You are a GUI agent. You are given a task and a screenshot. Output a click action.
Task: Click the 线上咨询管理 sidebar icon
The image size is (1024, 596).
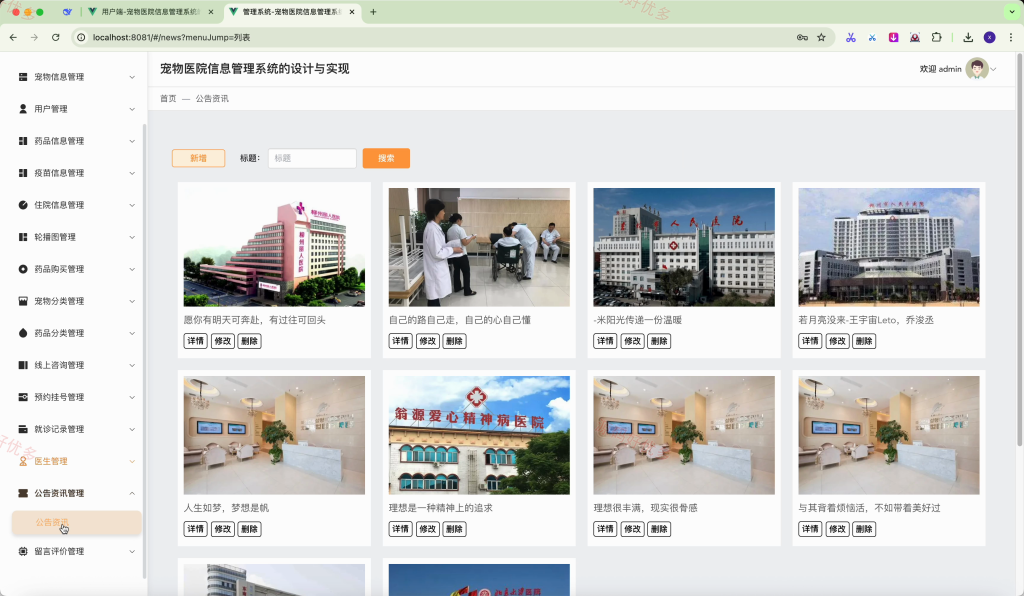click(x=23, y=365)
